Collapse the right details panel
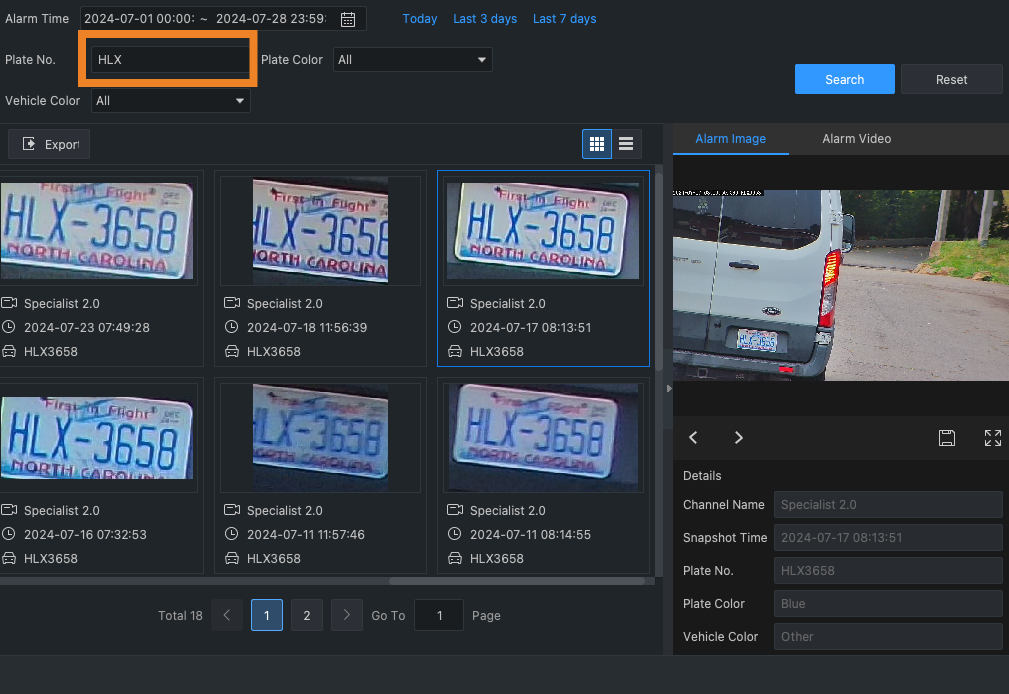Viewport: 1009px width, 694px height. coord(667,388)
